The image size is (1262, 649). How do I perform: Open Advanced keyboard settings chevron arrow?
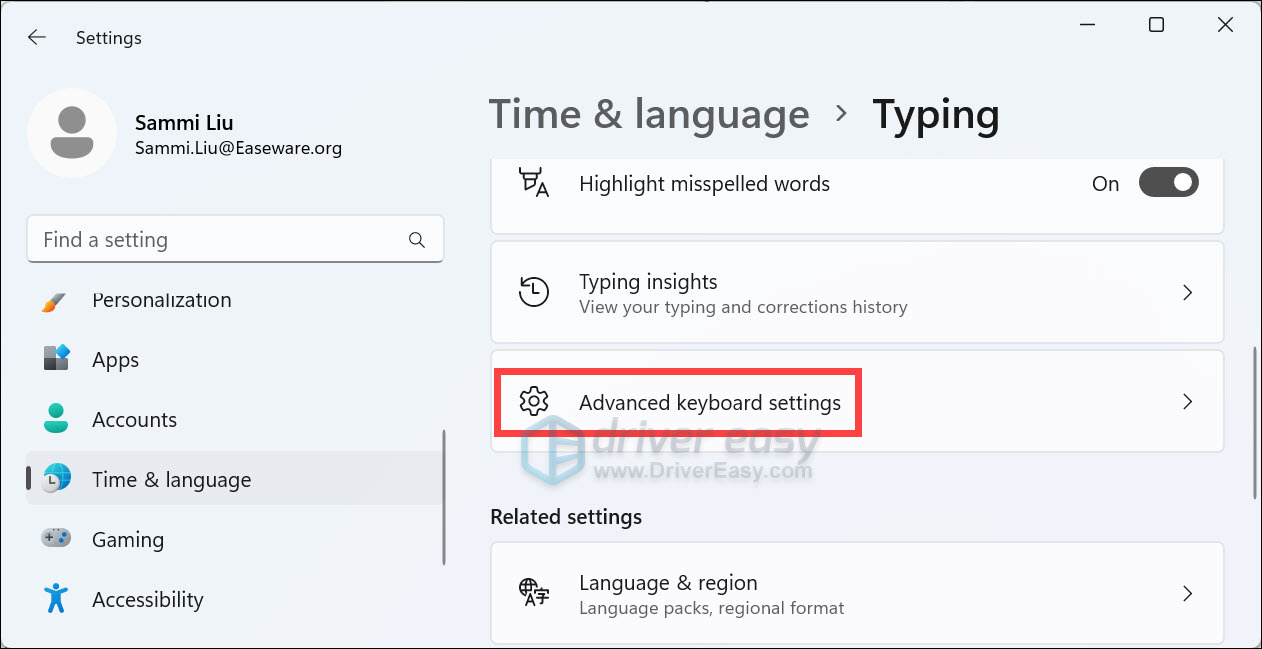[x=1187, y=402]
